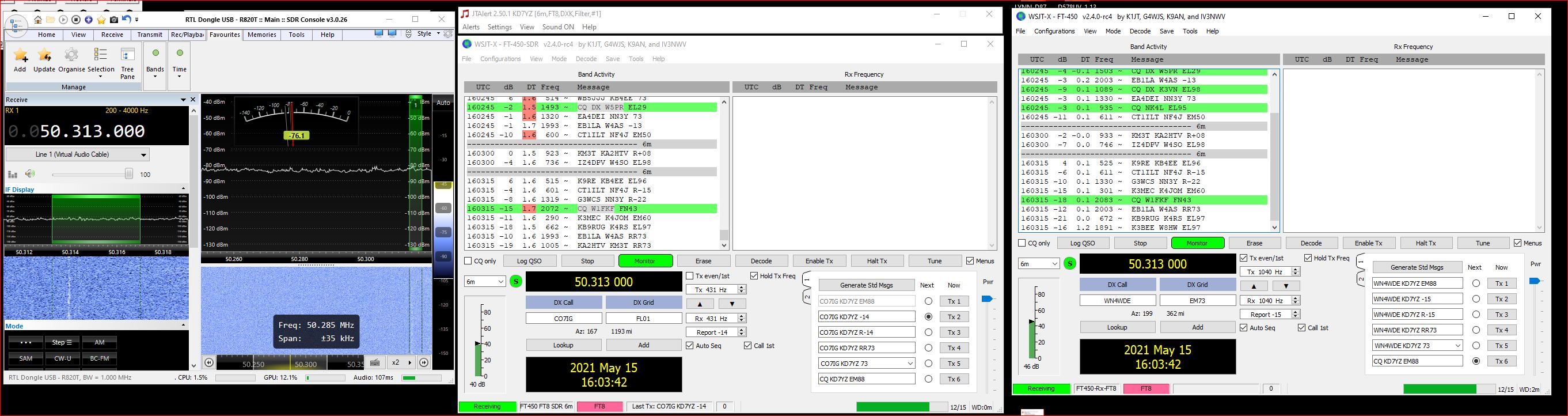The width and height of the screenshot is (1568, 416).
Task: Select the Tx 6 radio button for CQ KD7YZ EM88 in the FT-450-SDR window
Action: click(x=928, y=379)
